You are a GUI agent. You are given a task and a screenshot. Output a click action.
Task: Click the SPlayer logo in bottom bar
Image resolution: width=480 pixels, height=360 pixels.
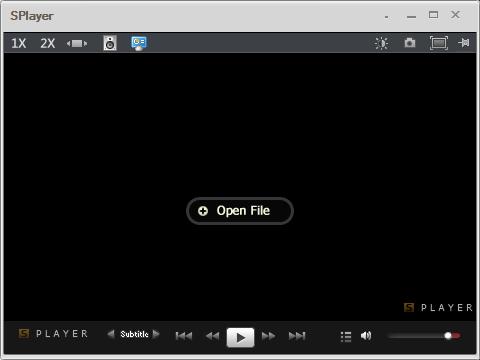53,334
